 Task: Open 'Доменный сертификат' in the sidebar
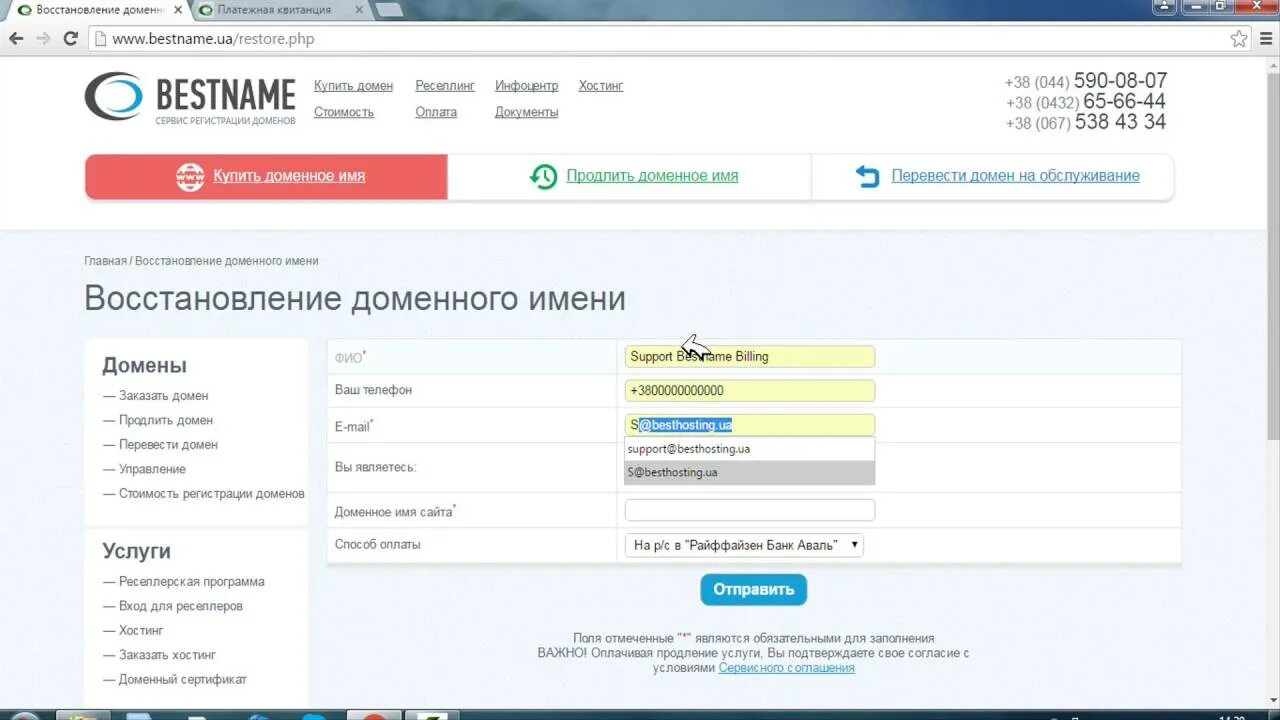(x=183, y=680)
